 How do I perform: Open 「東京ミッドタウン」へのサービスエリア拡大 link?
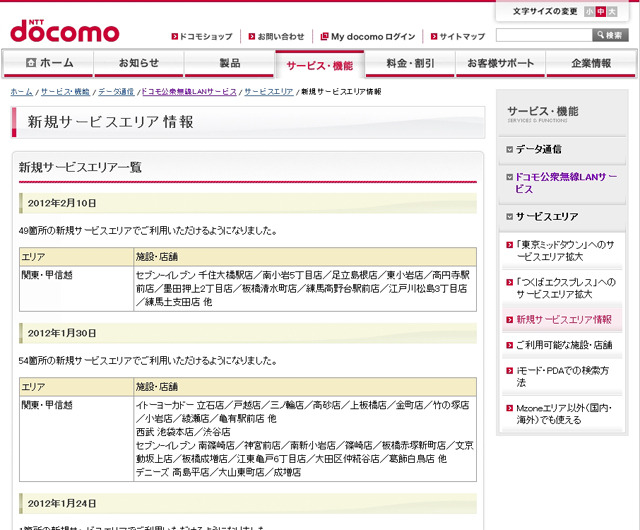point(565,251)
